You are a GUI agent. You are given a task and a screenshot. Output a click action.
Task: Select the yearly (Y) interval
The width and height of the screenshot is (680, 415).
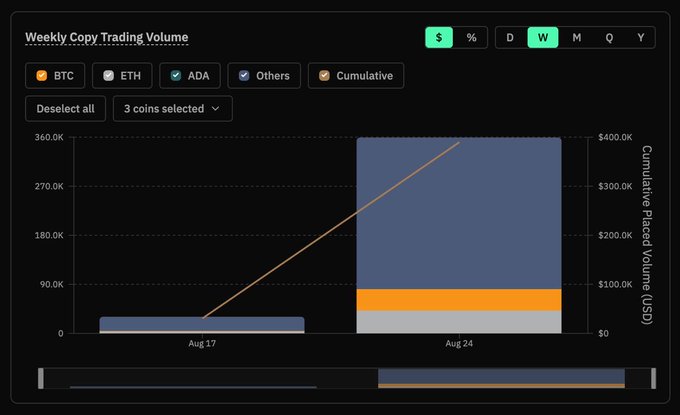tap(641, 38)
